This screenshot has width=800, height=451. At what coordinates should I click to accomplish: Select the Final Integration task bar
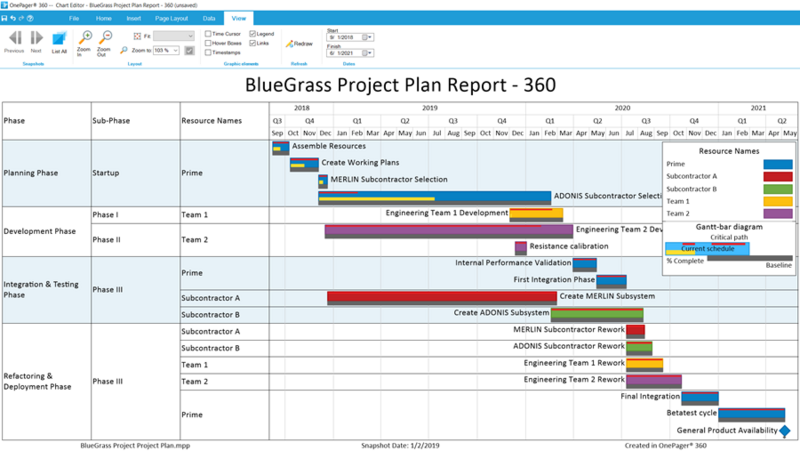coord(700,398)
